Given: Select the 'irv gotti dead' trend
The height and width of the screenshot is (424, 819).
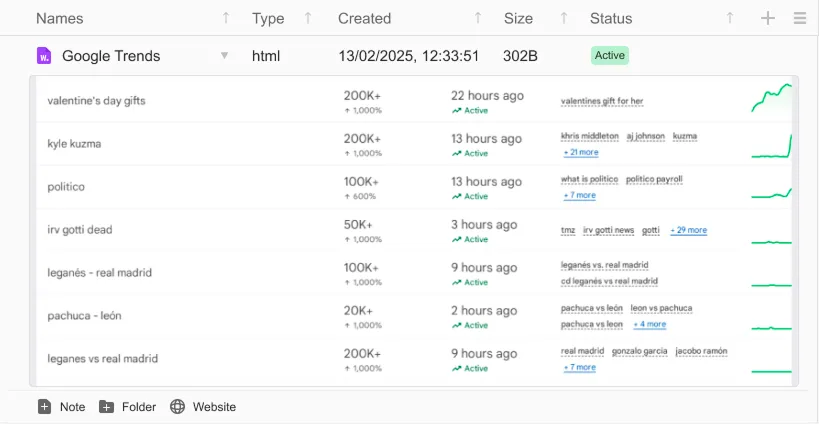Looking at the screenshot, I should [x=80, y=229].
